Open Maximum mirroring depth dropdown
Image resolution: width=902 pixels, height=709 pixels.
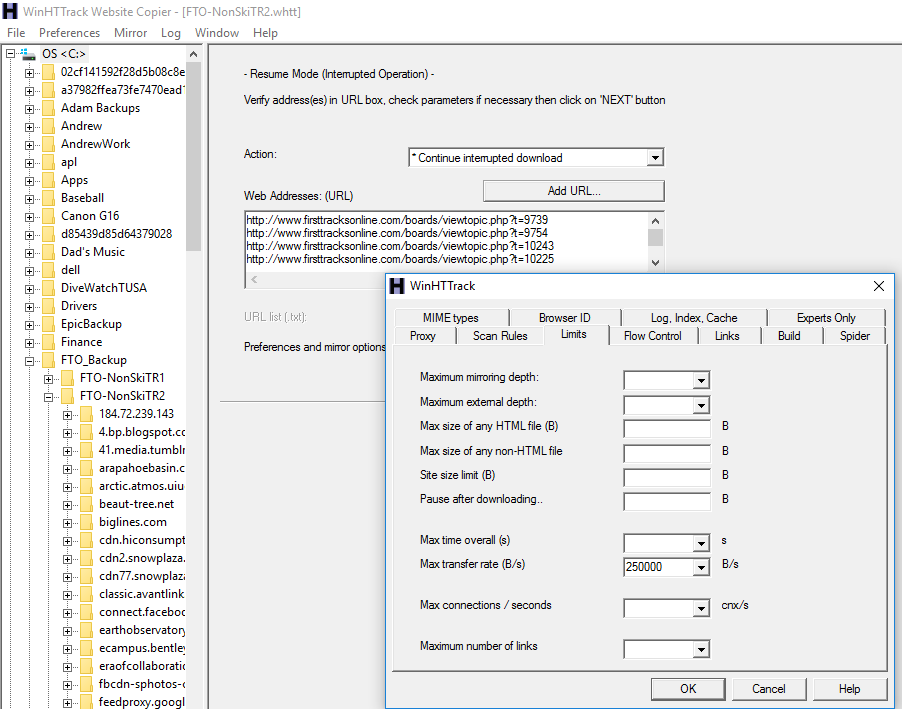click(x=701, y=380)
